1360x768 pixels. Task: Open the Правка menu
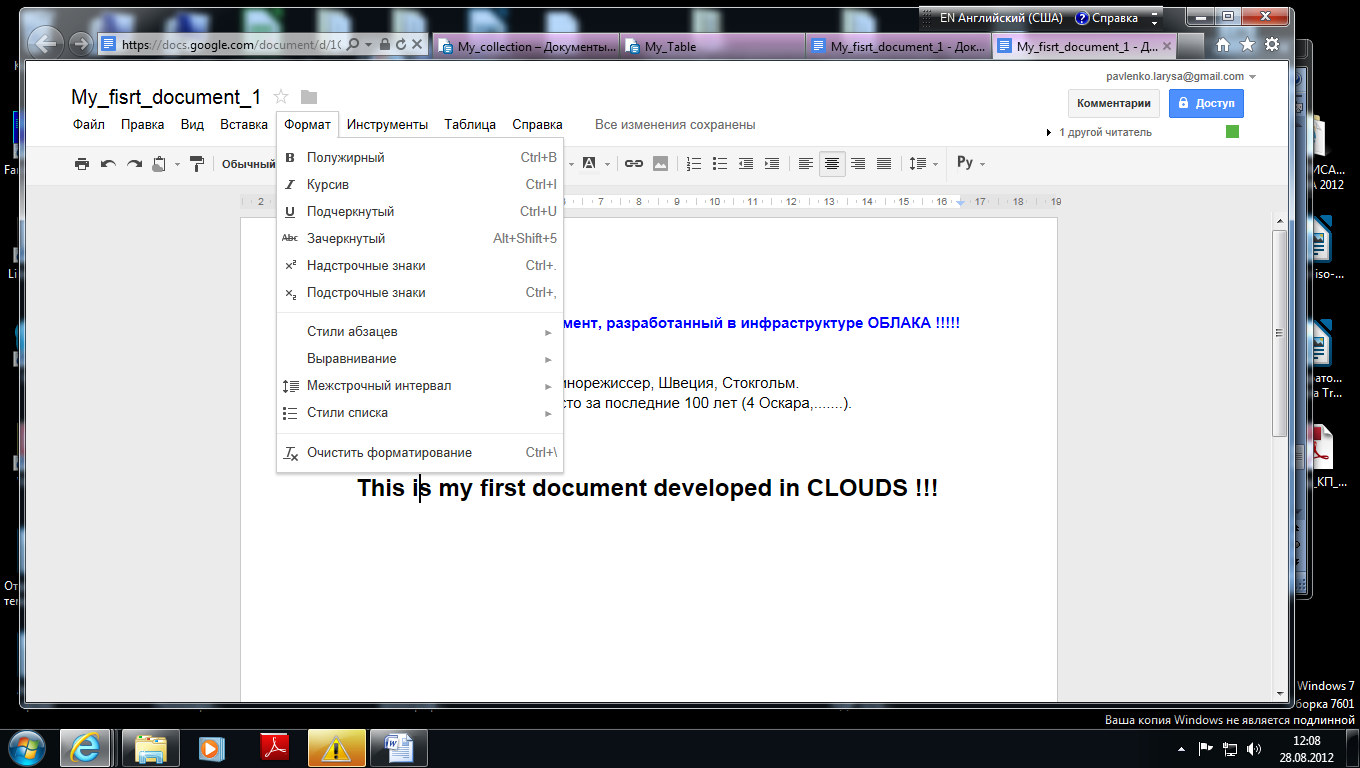coord(143,125)
